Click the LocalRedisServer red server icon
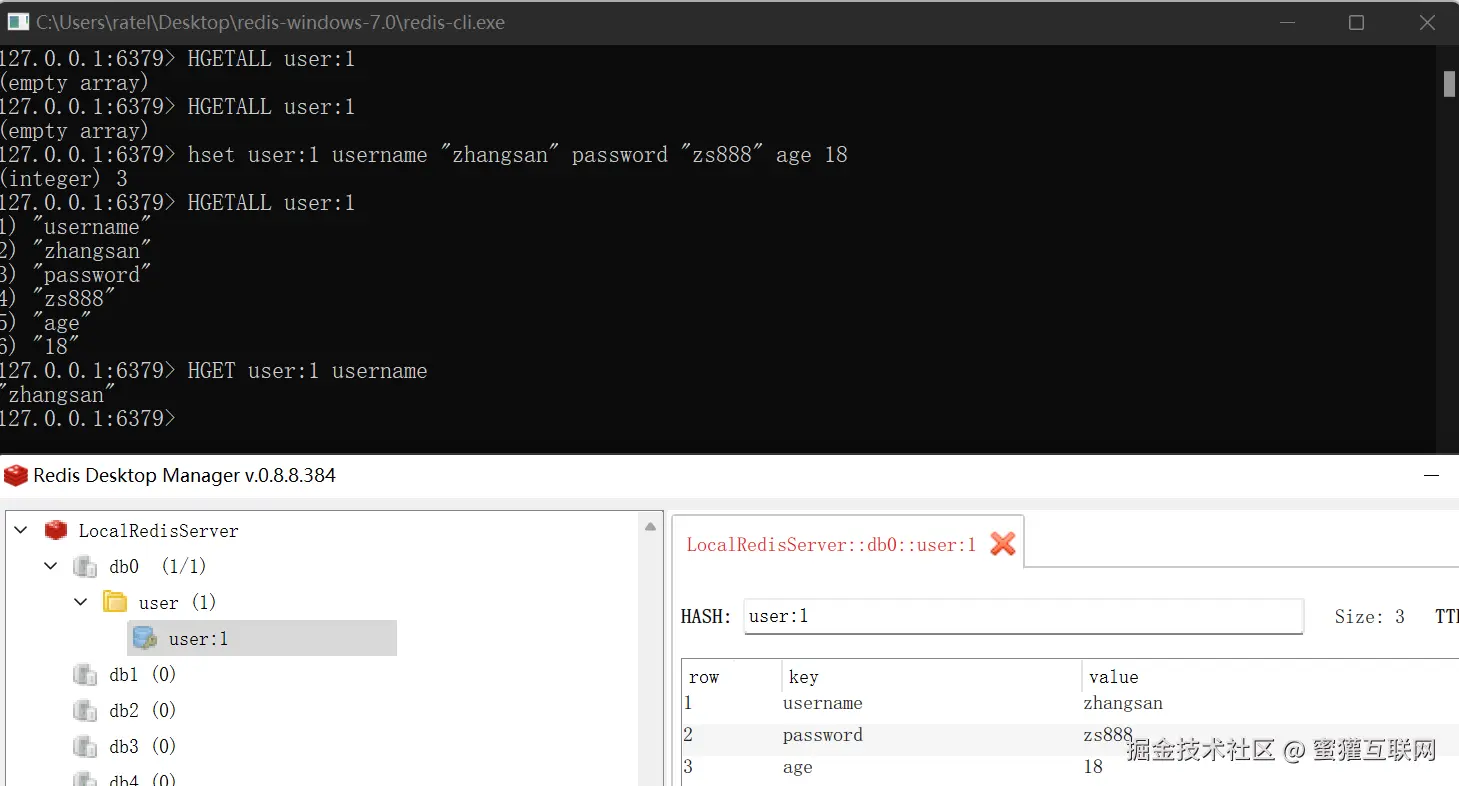The height and width of the screenshot is (786, 1459). [56, 530]
